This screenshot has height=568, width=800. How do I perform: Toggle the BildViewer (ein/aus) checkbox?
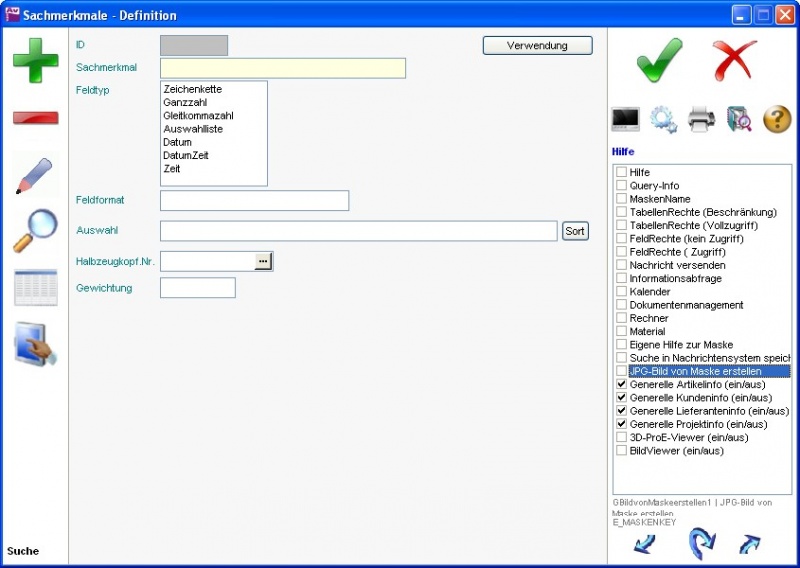pos(622,450)
